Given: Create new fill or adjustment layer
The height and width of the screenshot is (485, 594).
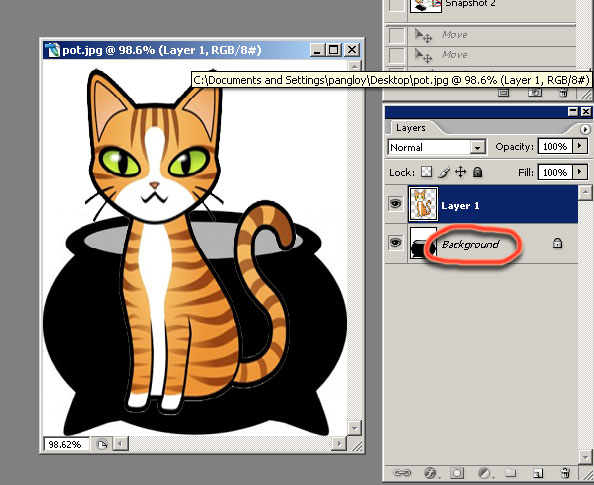Looking at the screenshot, I should pos(484,472).
